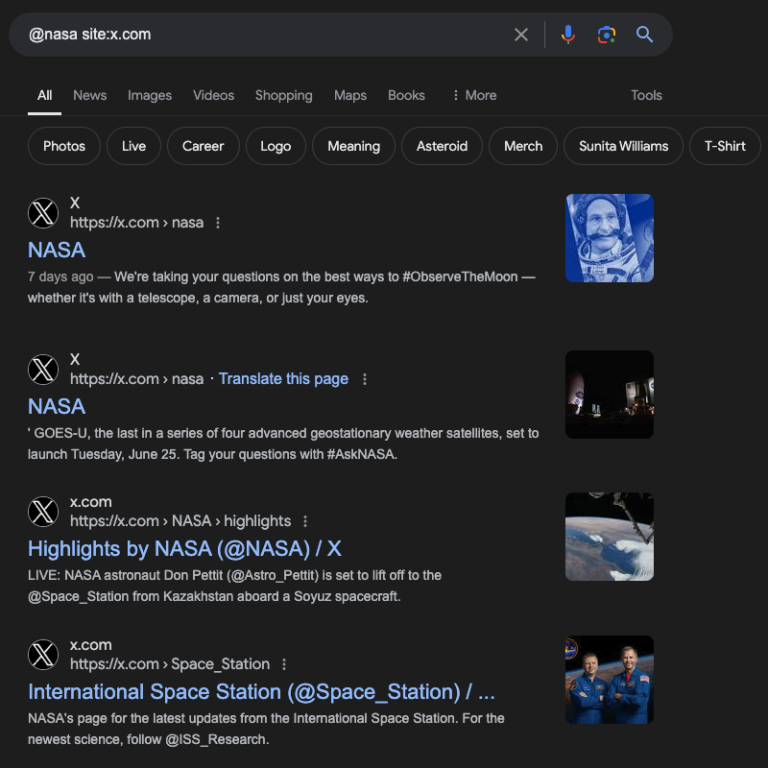Switch to the Images tab

pos(149,95)
